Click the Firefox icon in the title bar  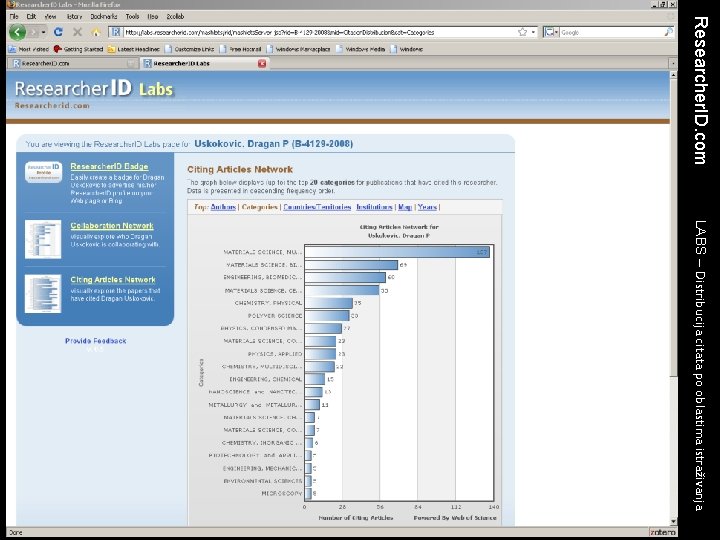click(10, 4)
